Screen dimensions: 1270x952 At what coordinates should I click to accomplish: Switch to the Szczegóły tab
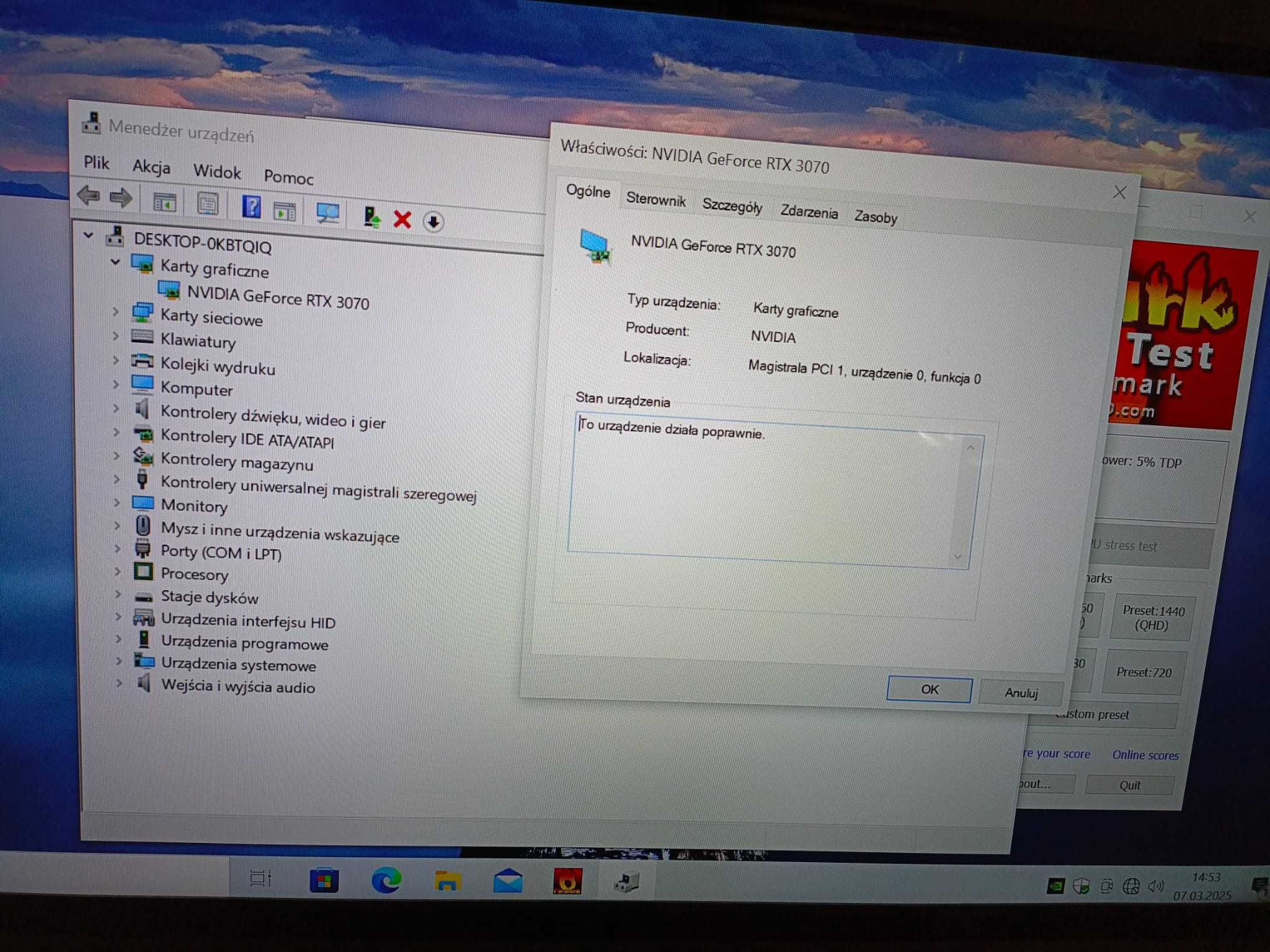pyautogui.click(x=732, y=206)
